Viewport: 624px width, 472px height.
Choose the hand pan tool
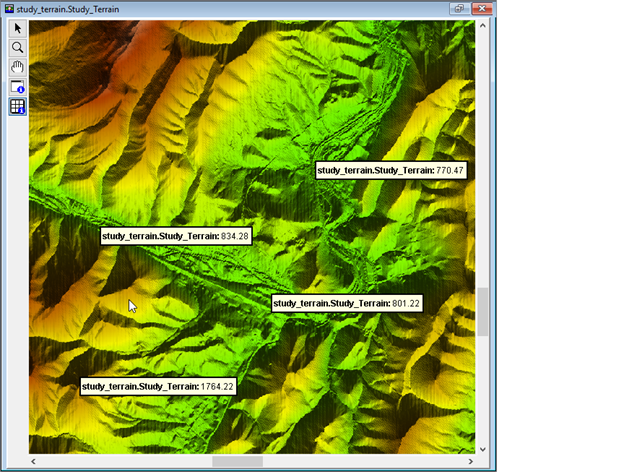click(x=18, y=66)
